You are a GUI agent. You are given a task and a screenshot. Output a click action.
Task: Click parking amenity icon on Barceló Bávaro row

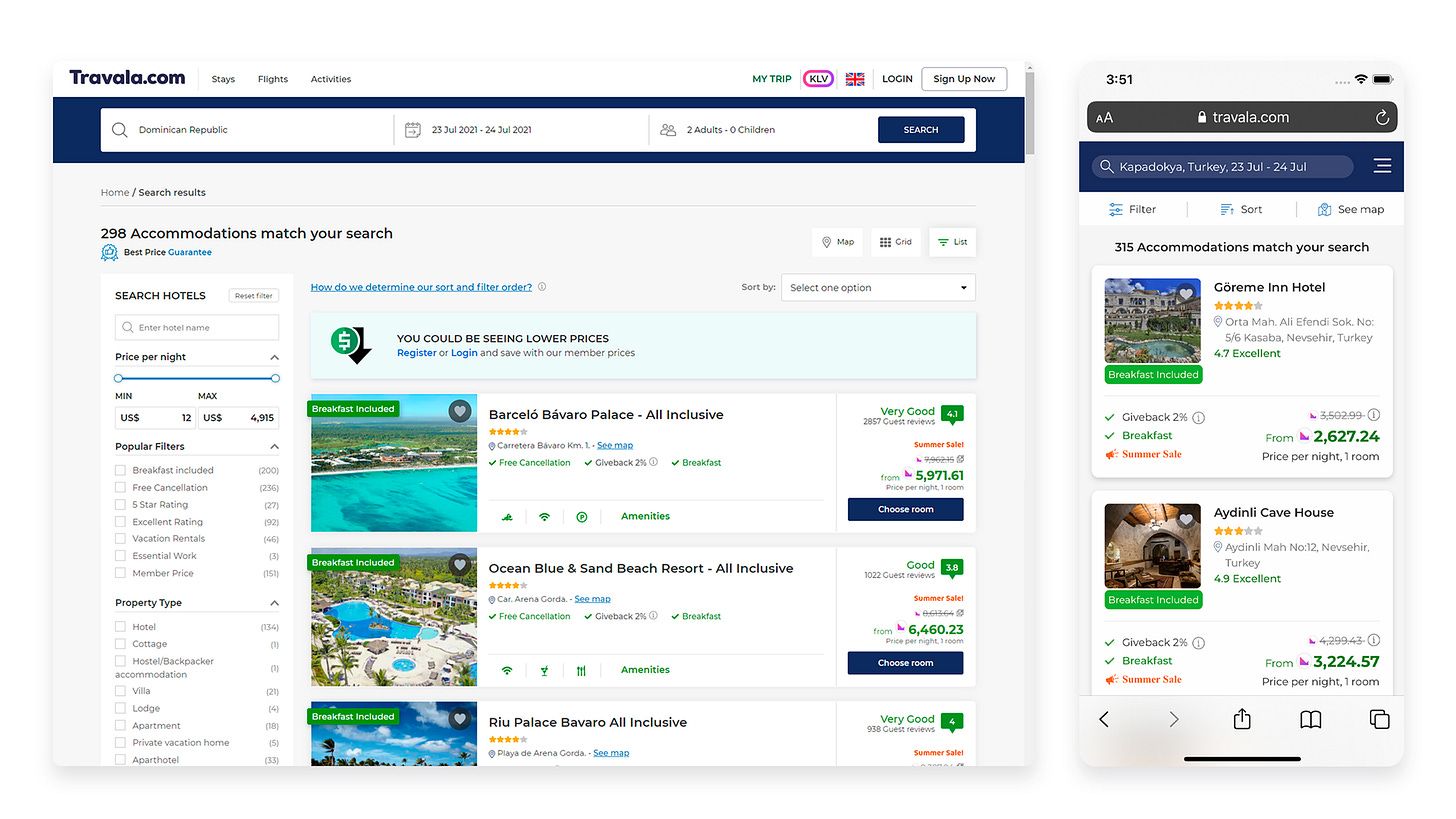click(581, 517)
